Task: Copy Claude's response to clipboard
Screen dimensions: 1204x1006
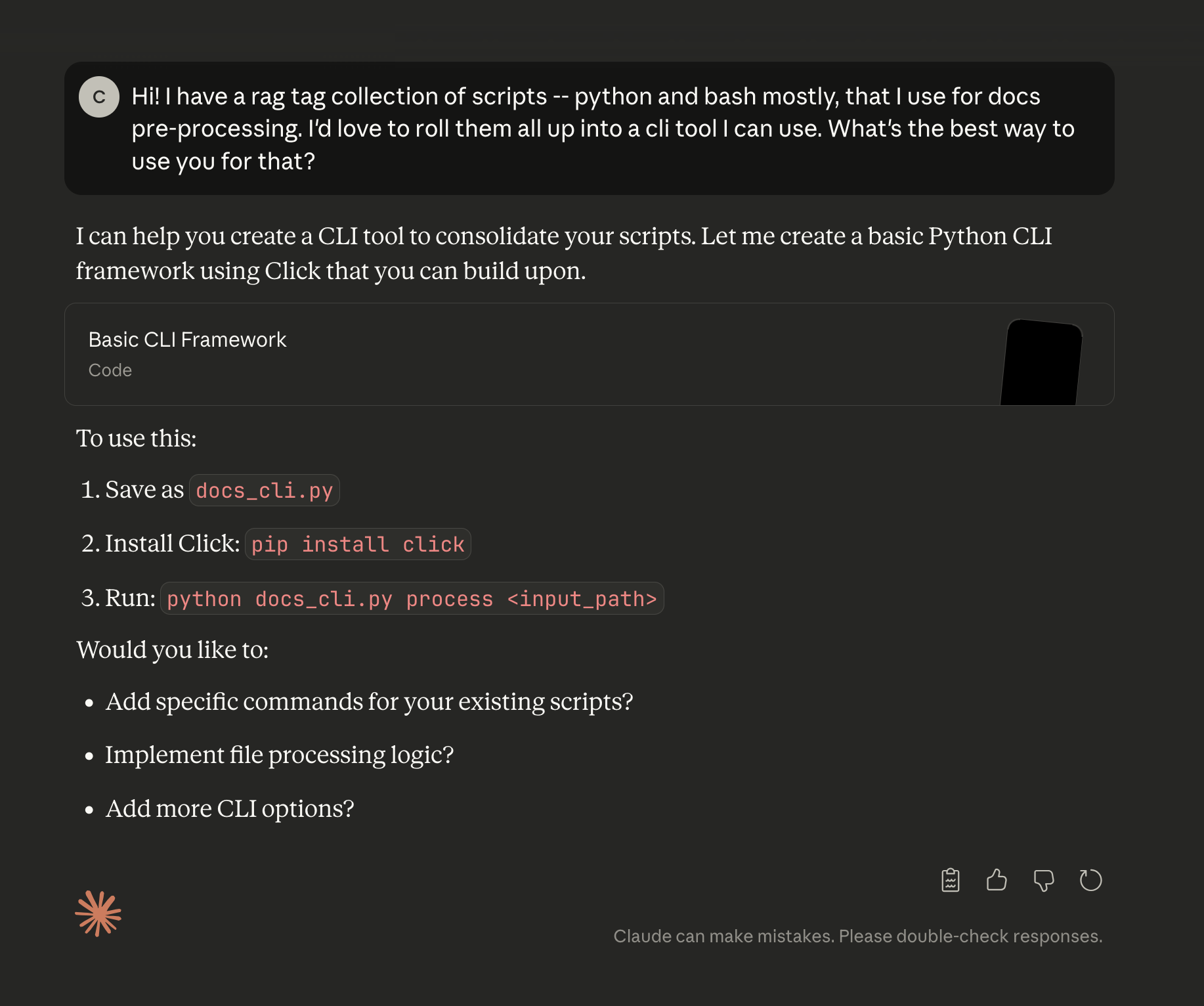Action: 950,880
